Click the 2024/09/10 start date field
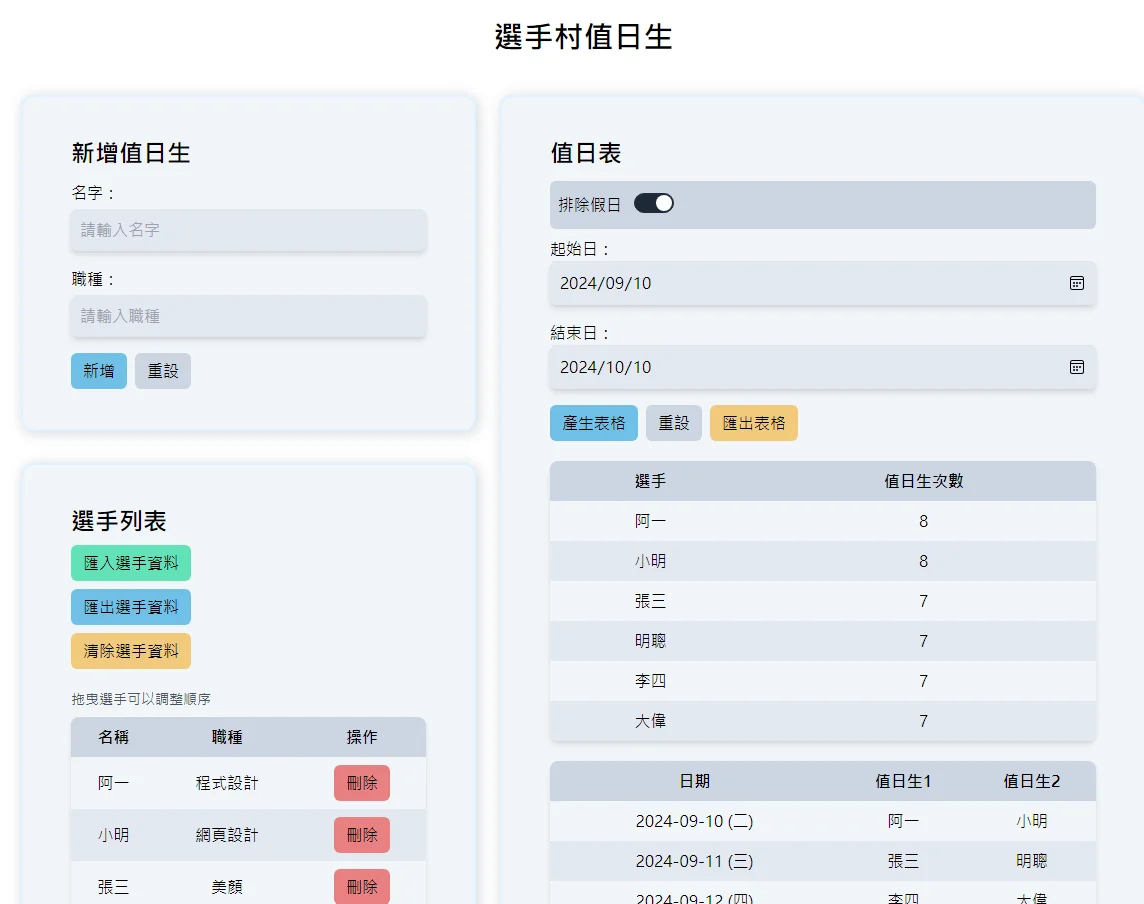This screenshot has width=1144, height=904. (x=822, y=283)
